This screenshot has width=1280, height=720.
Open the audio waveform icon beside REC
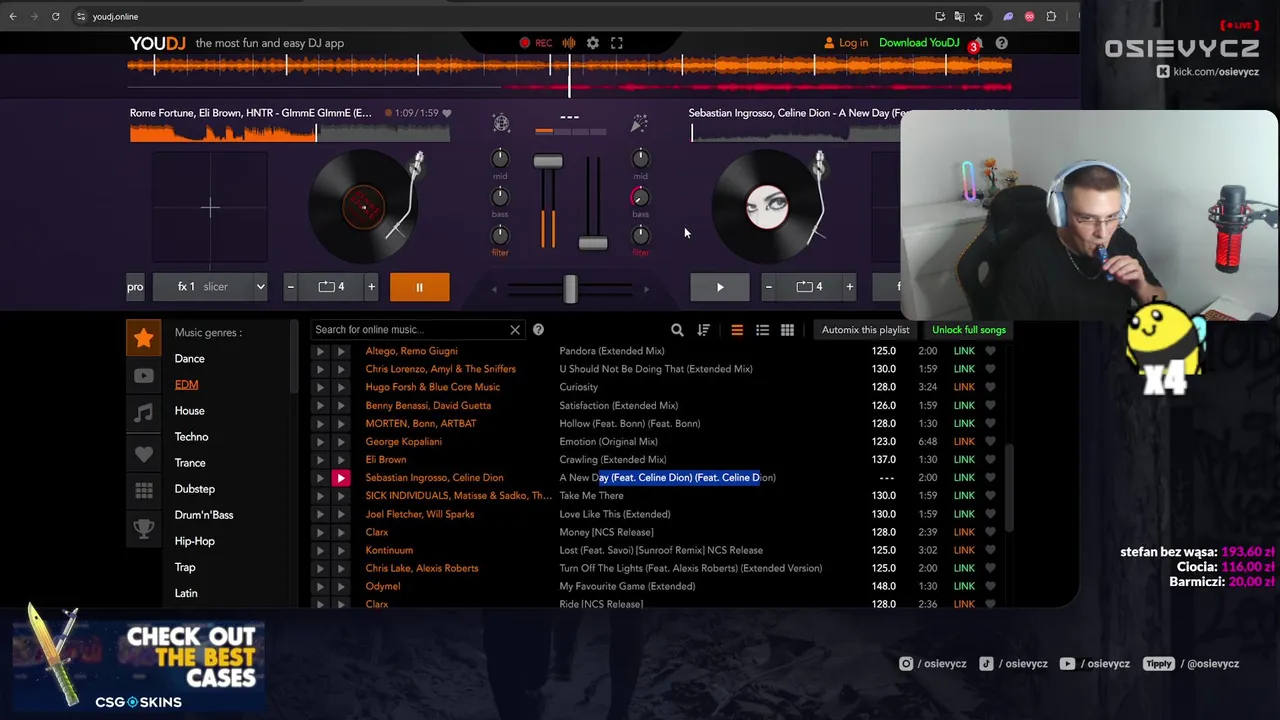click(568, 43)
